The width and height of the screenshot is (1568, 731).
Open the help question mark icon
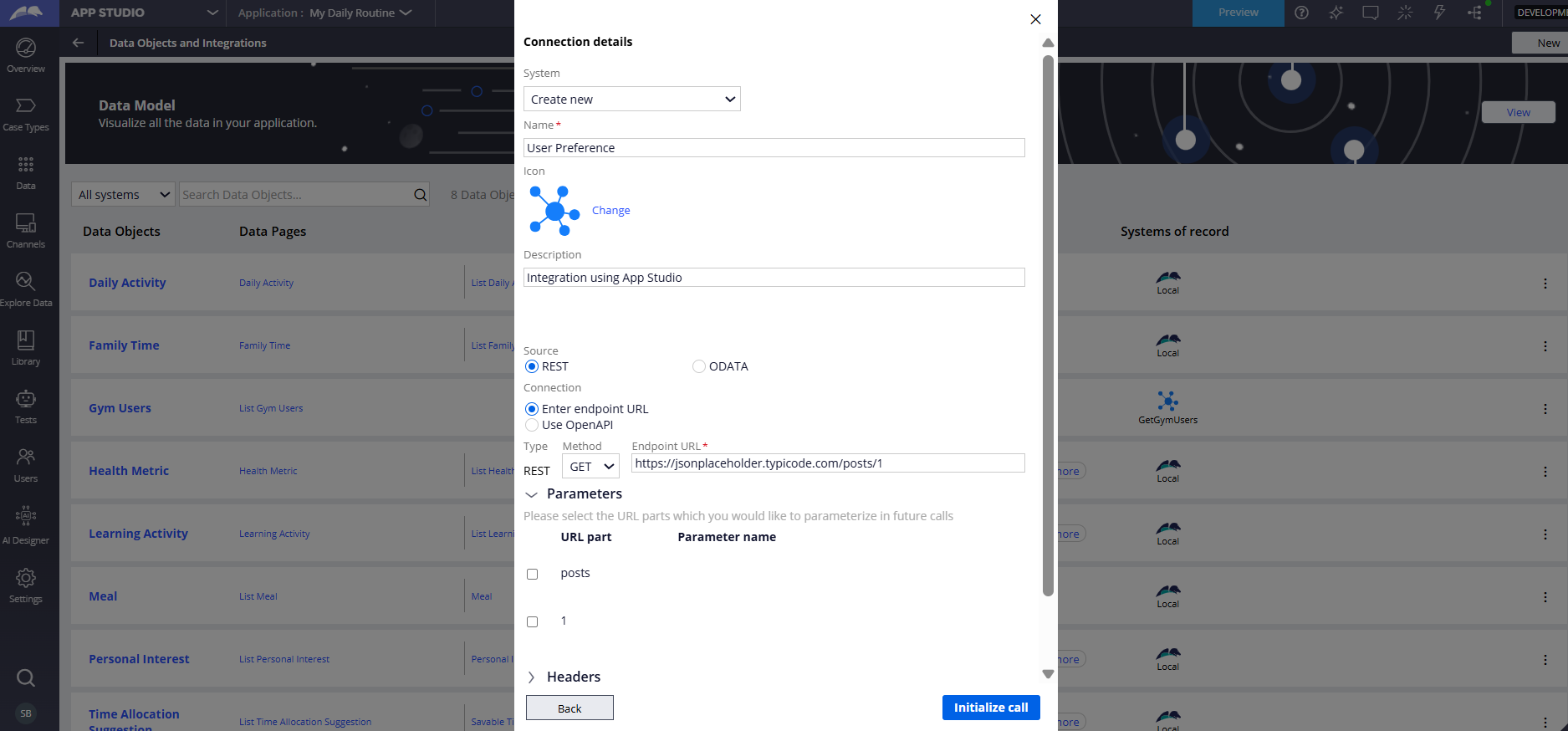pyautogui.click(x=1301, y=13)
